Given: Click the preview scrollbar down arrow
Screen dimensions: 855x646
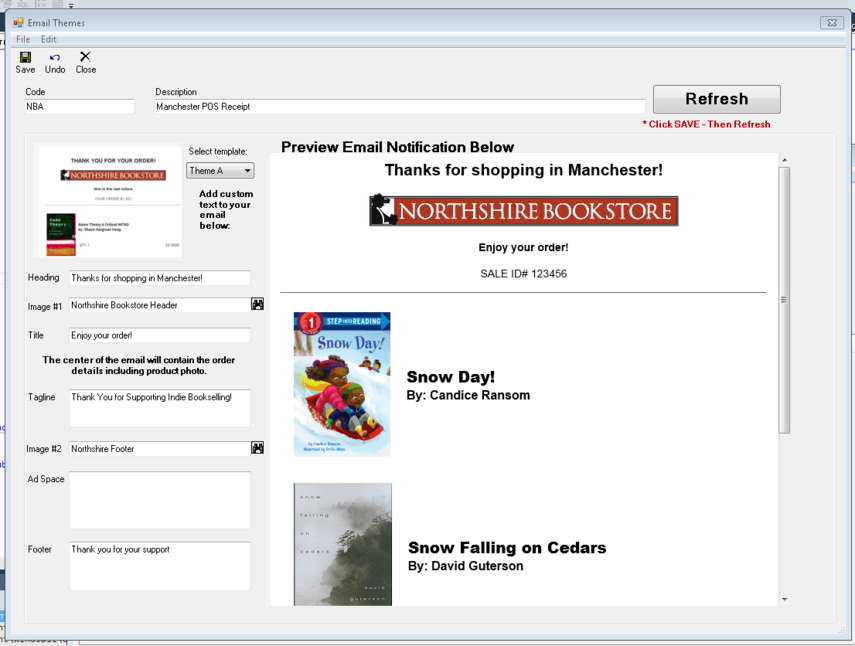Looking at the screenshot, I should [784, 599].
